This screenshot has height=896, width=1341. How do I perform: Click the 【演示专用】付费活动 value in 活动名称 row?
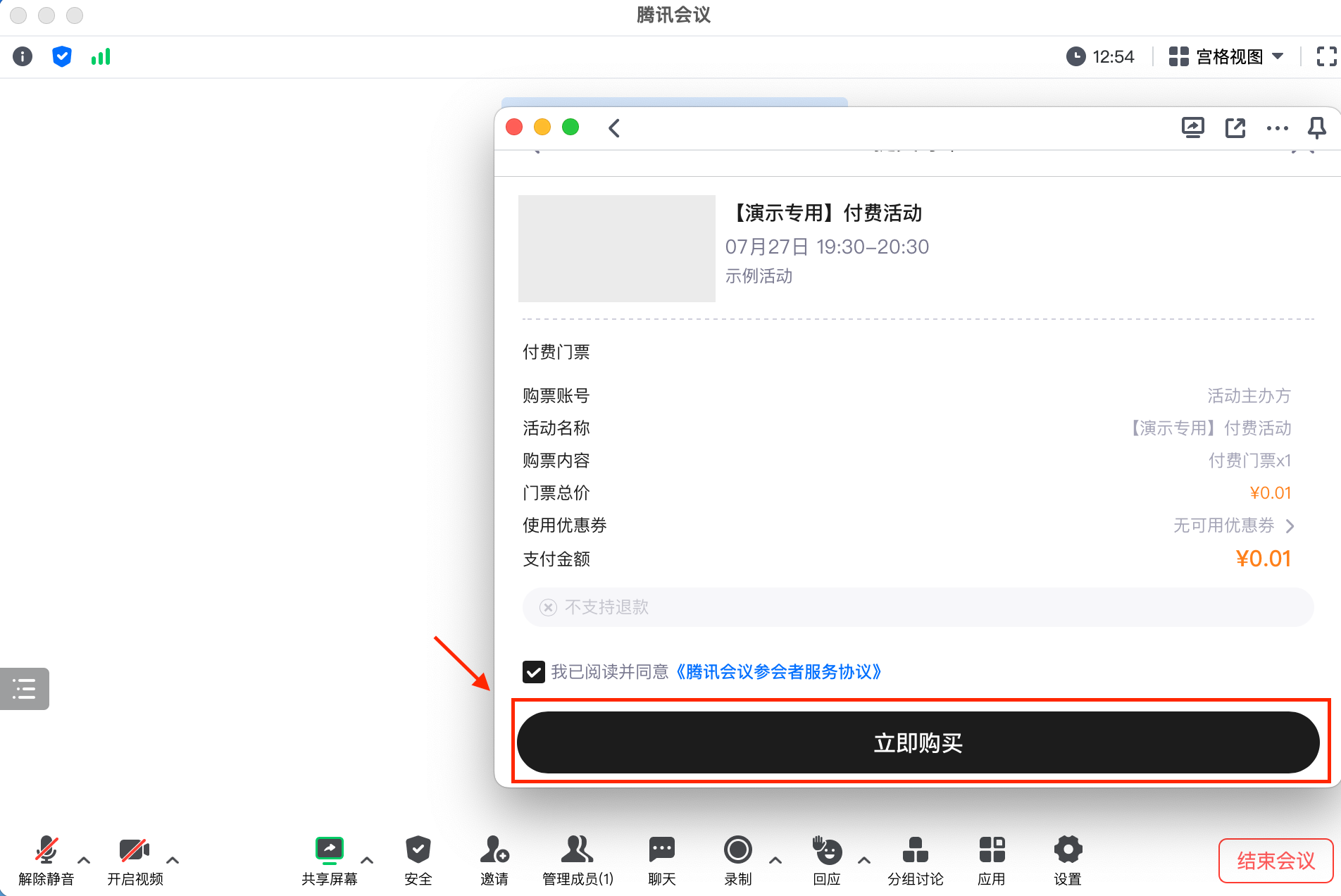click(x=1209, y=428)
